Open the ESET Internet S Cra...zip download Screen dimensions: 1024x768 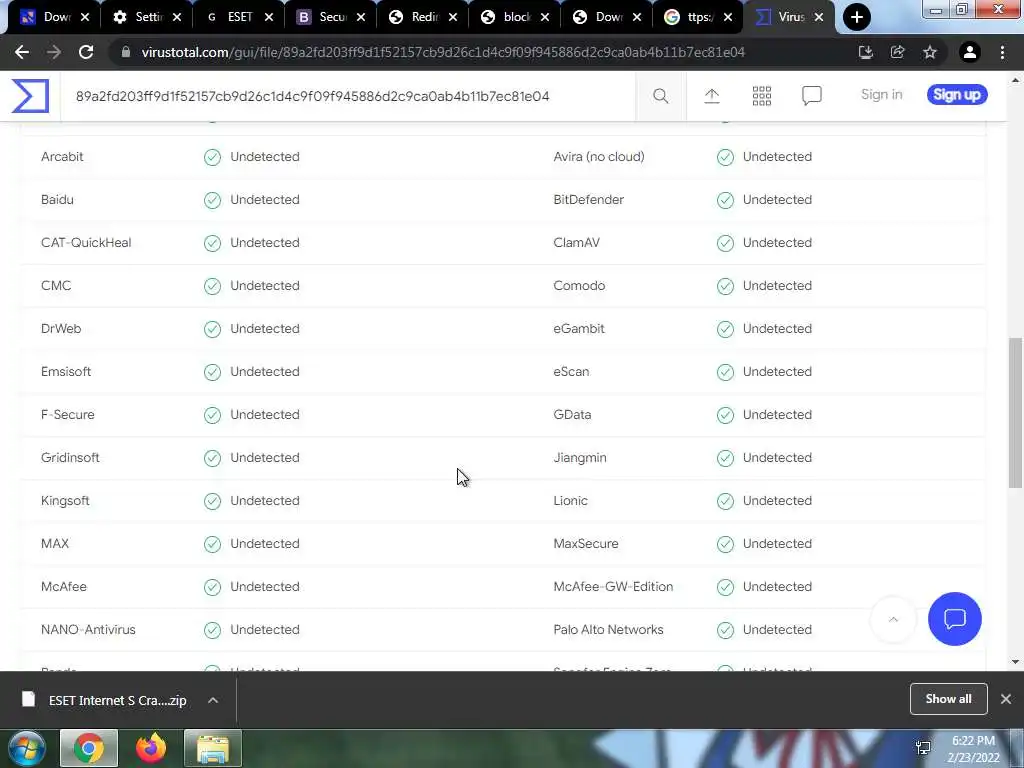(118, 700)
